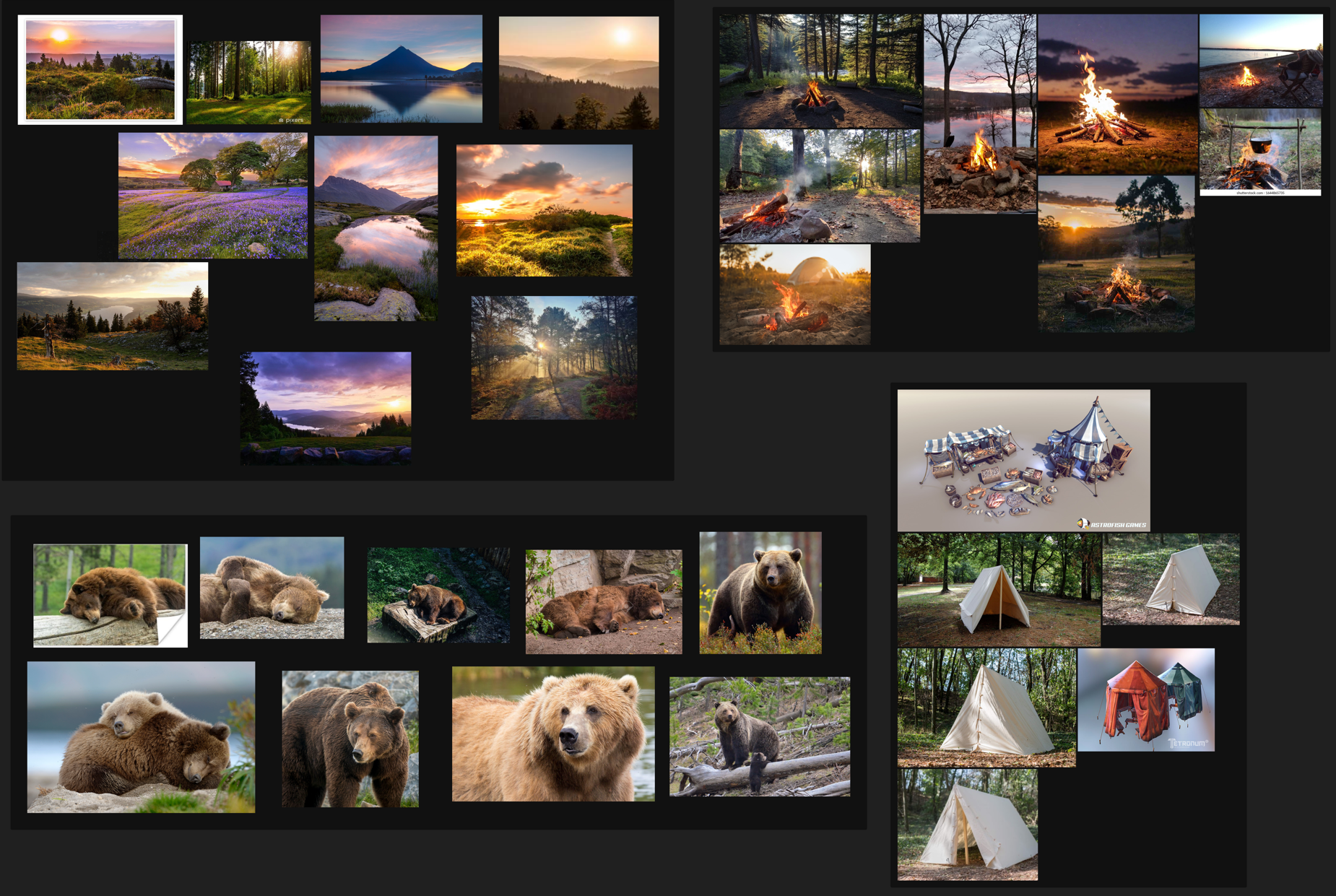This screenshot has height=896, width=1336.
Task: Select the mother bear with cub on log
Action: (x=759, y=736)
